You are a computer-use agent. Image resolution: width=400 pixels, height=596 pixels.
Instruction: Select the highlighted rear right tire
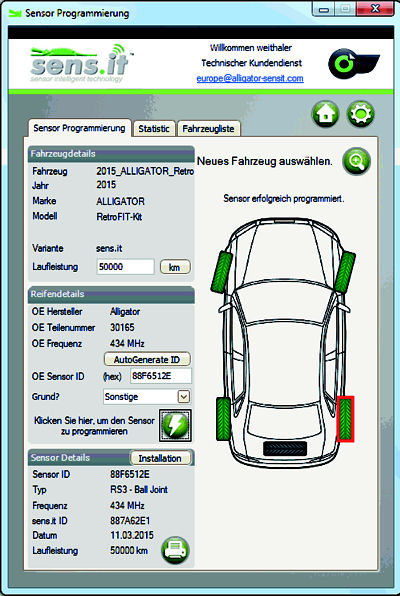pos(345,419)
